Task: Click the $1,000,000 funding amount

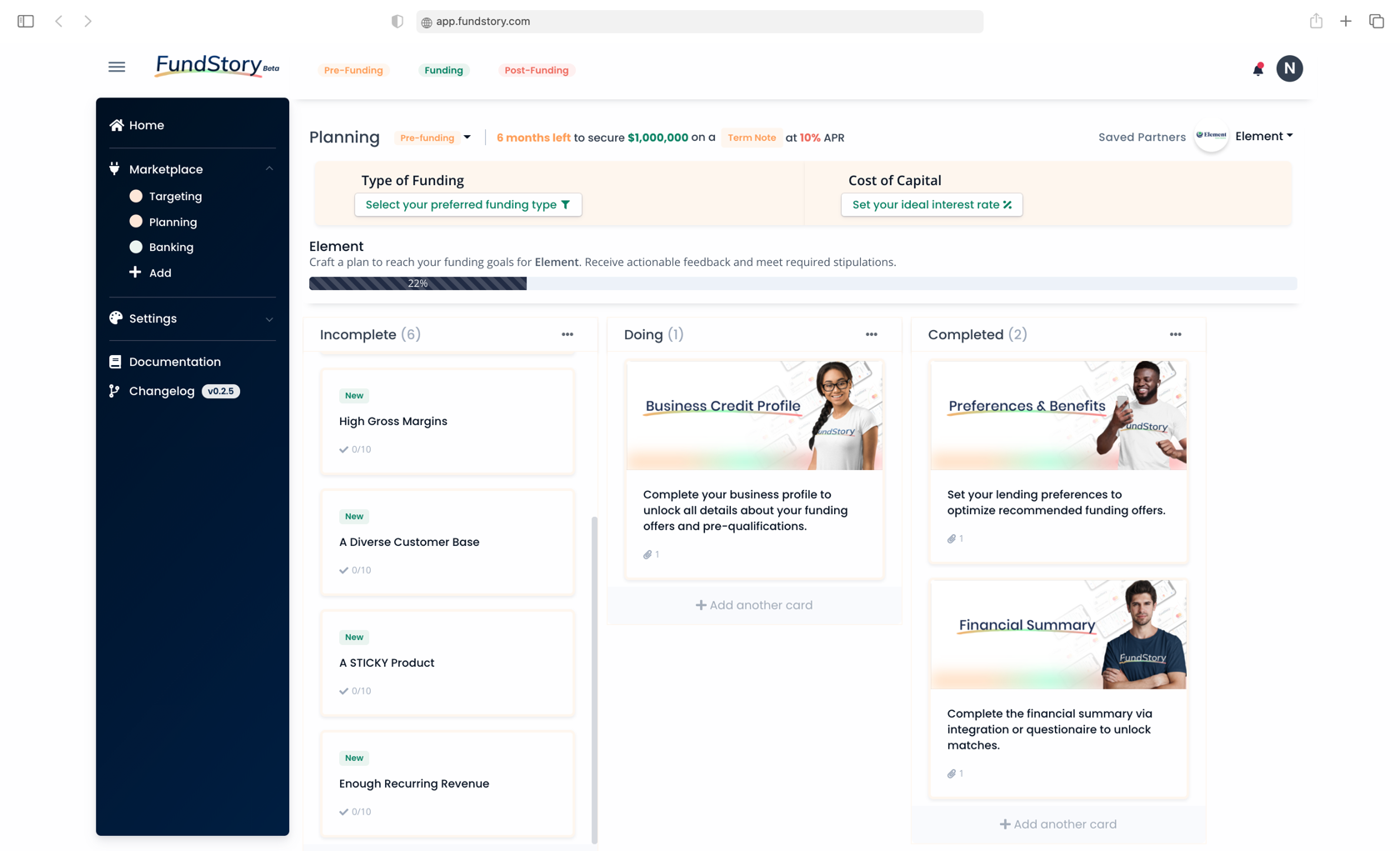Action: tap(657, 138)
